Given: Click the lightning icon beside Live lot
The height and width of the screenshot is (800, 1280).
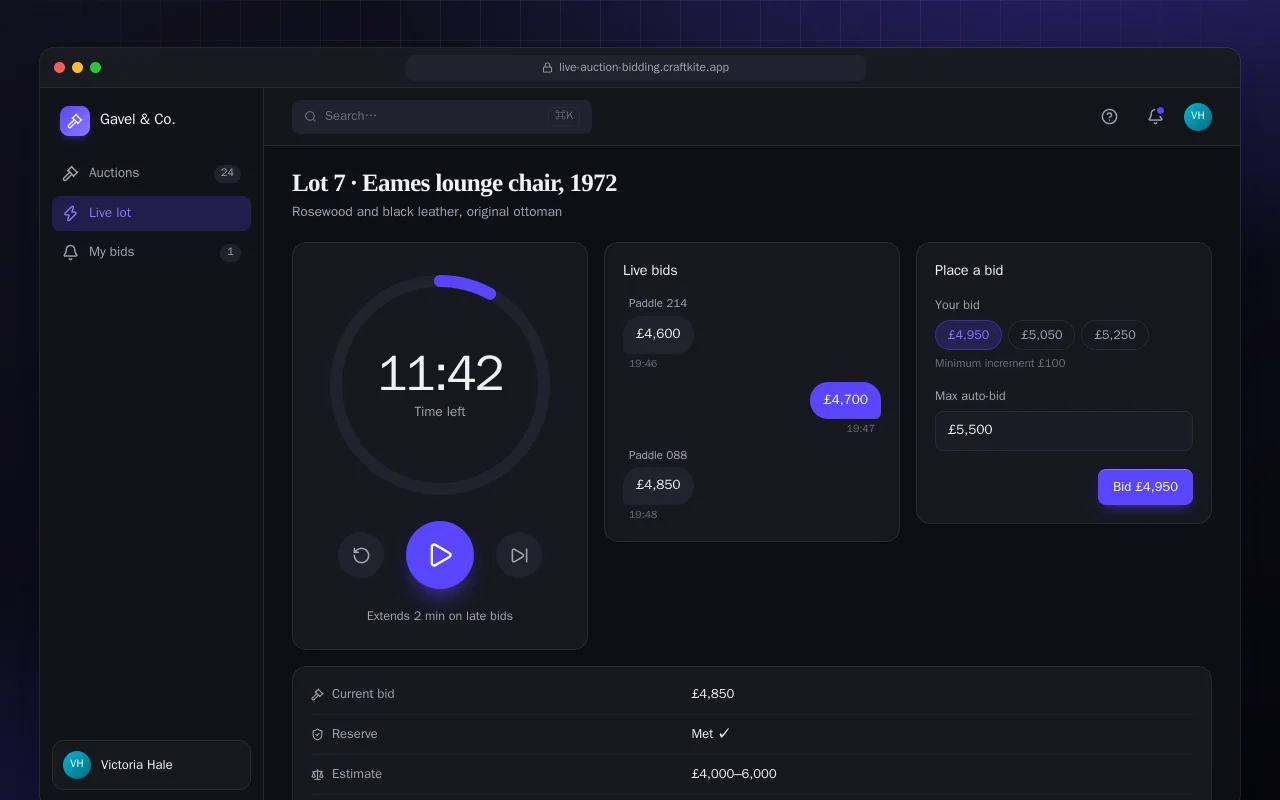Looking at the screenshot, I should coord(70,213).
